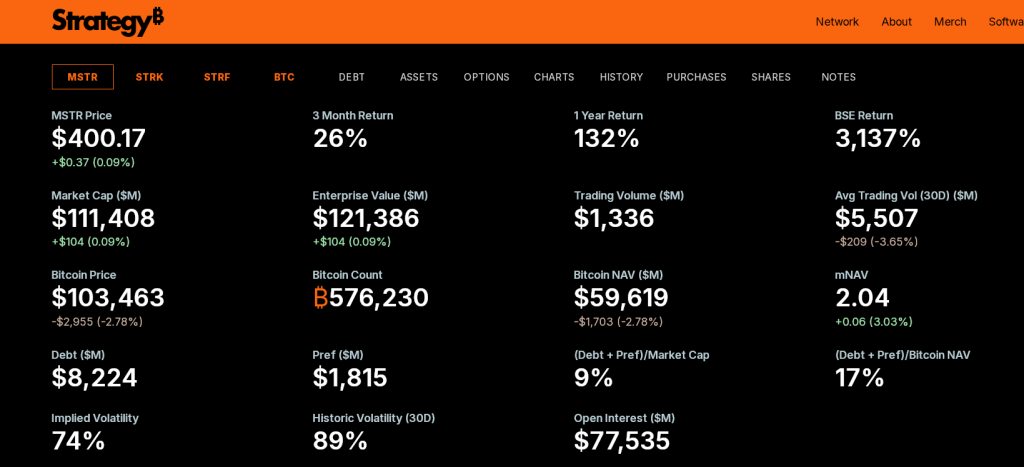This screenshot has height=467, width=1024.
Task: Click the orange Bitcoin symbol beside 576,230
Action: (320, 298)
